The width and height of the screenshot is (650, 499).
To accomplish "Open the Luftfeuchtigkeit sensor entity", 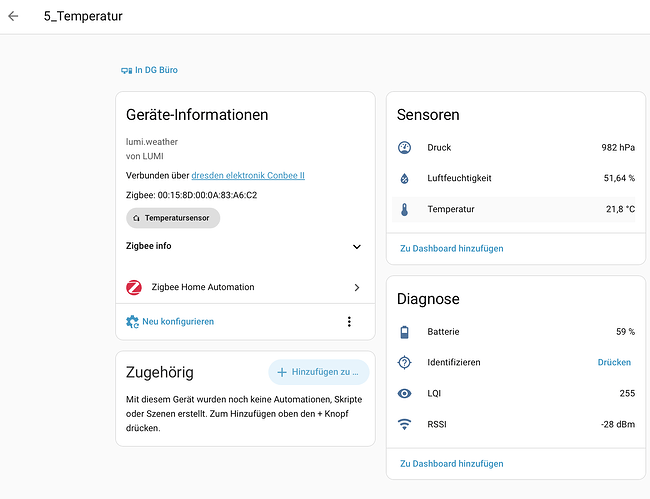I will click(516, 178).
